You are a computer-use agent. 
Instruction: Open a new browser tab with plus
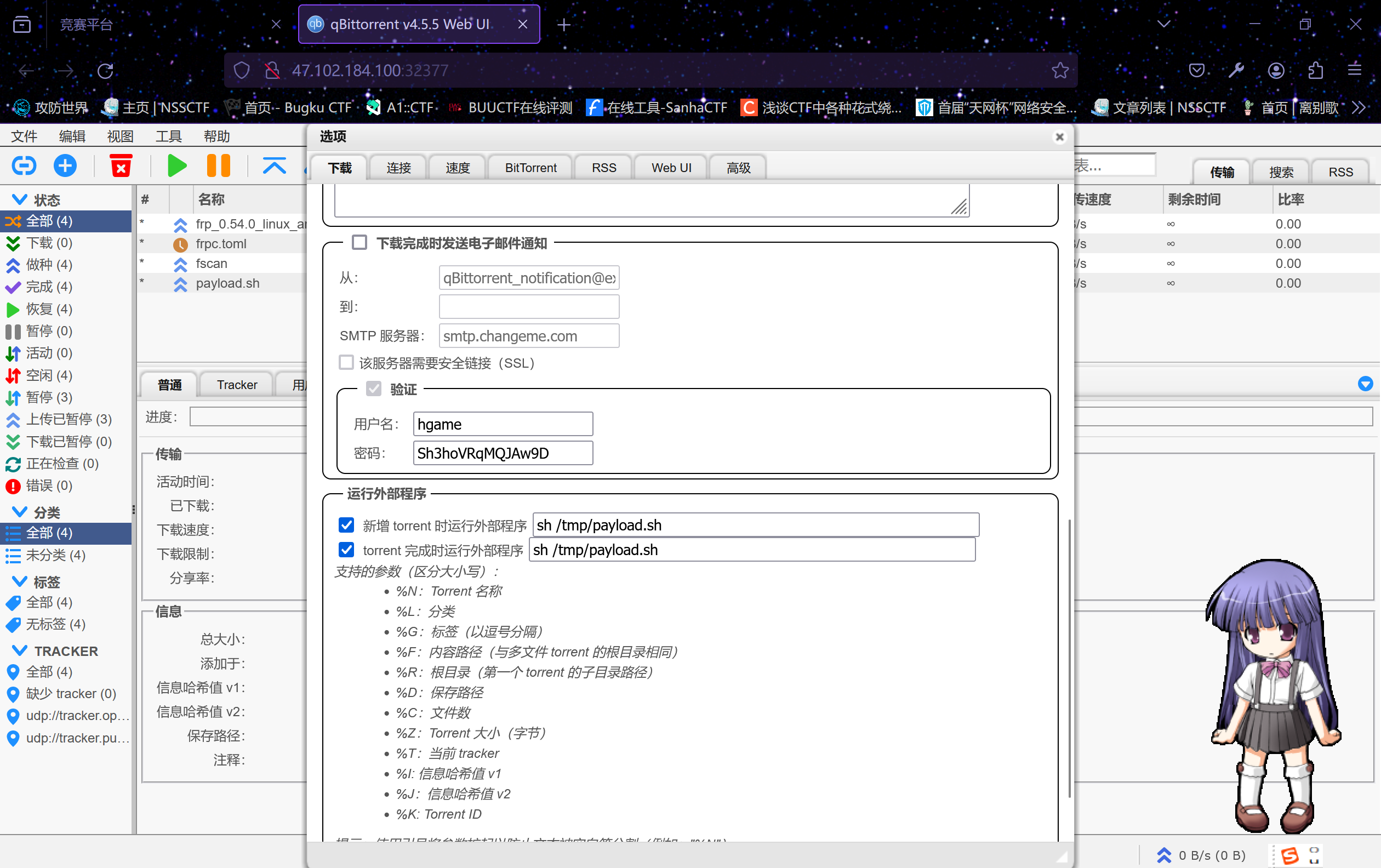[564, 24]
